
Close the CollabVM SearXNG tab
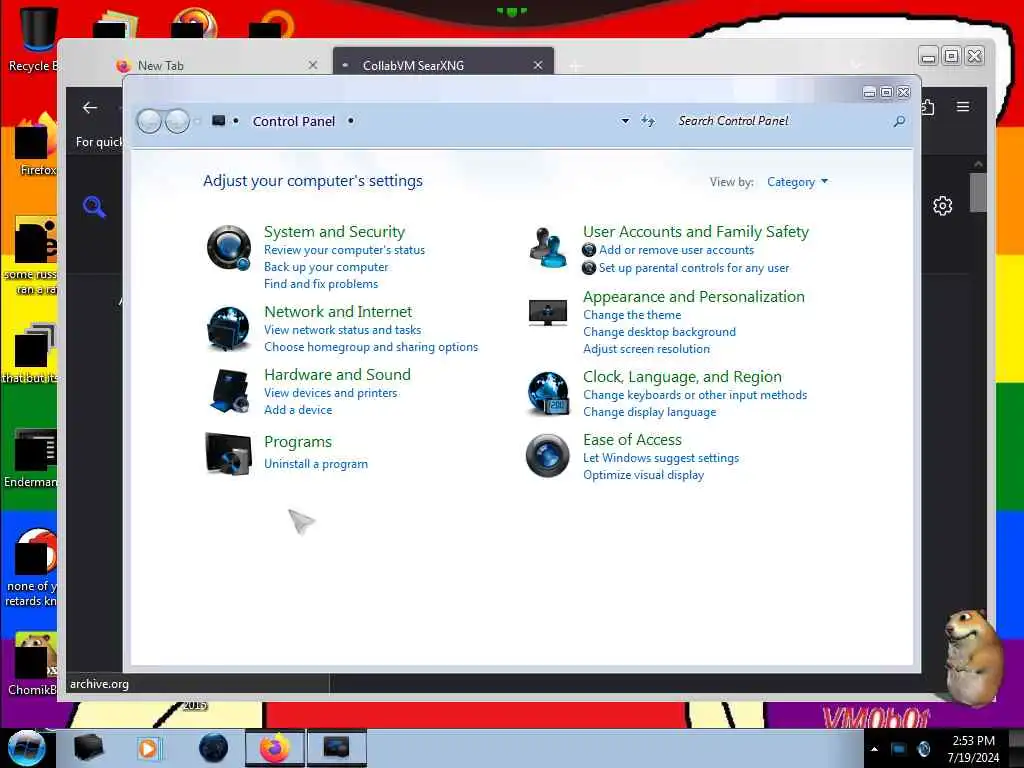click(538, 65)
